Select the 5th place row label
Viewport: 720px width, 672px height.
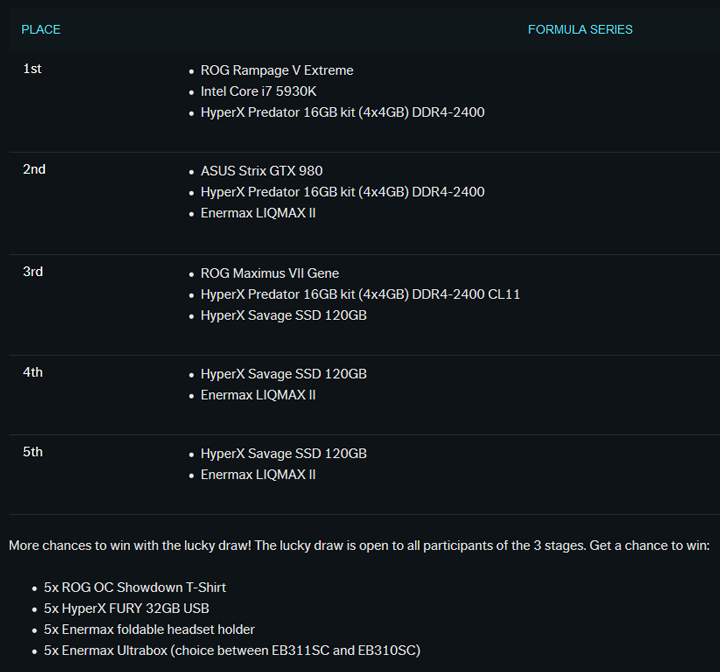point(33,453)
